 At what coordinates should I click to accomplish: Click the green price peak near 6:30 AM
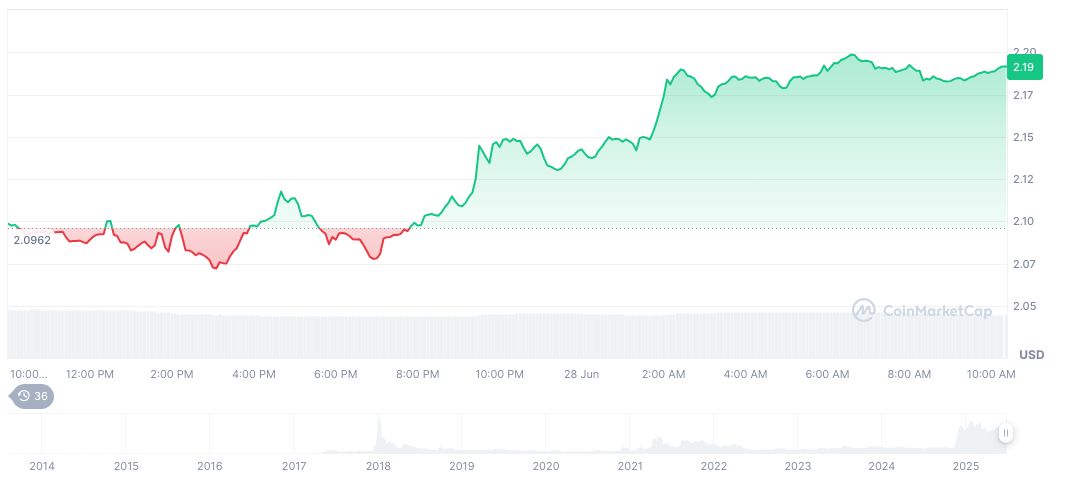pos(851,54)
